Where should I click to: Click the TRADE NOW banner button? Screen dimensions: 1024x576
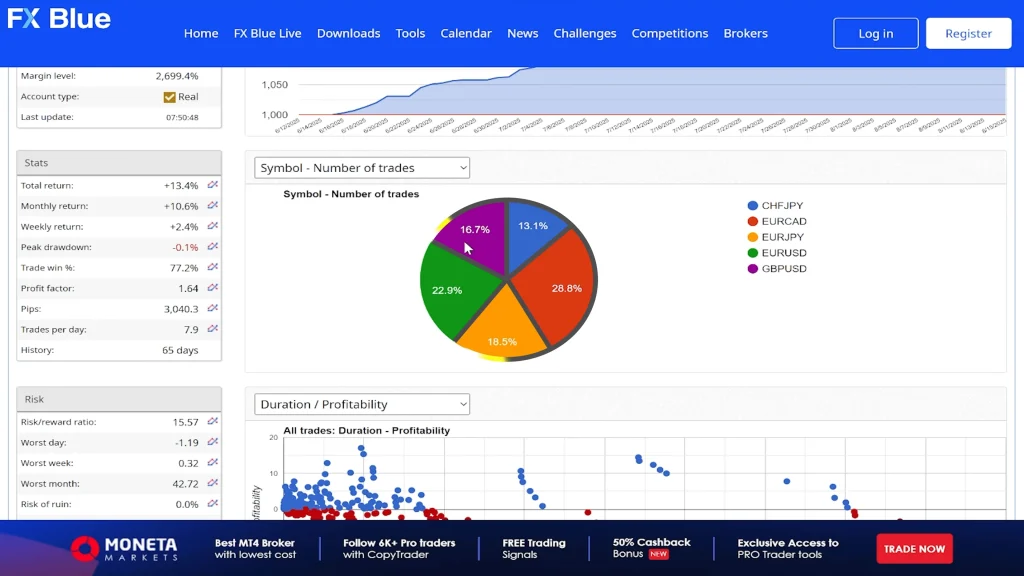[914, 548]
